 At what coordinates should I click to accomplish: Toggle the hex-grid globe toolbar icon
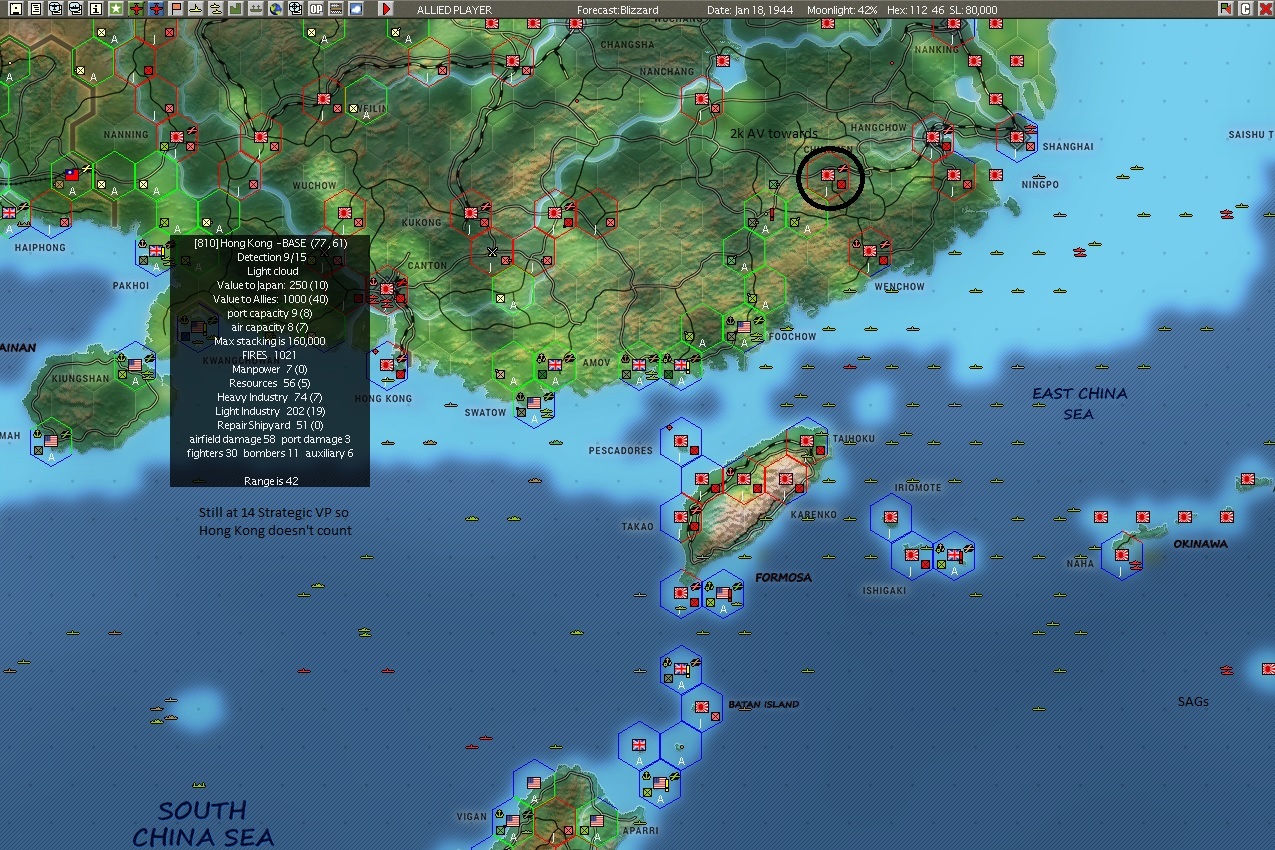(296, 9)
